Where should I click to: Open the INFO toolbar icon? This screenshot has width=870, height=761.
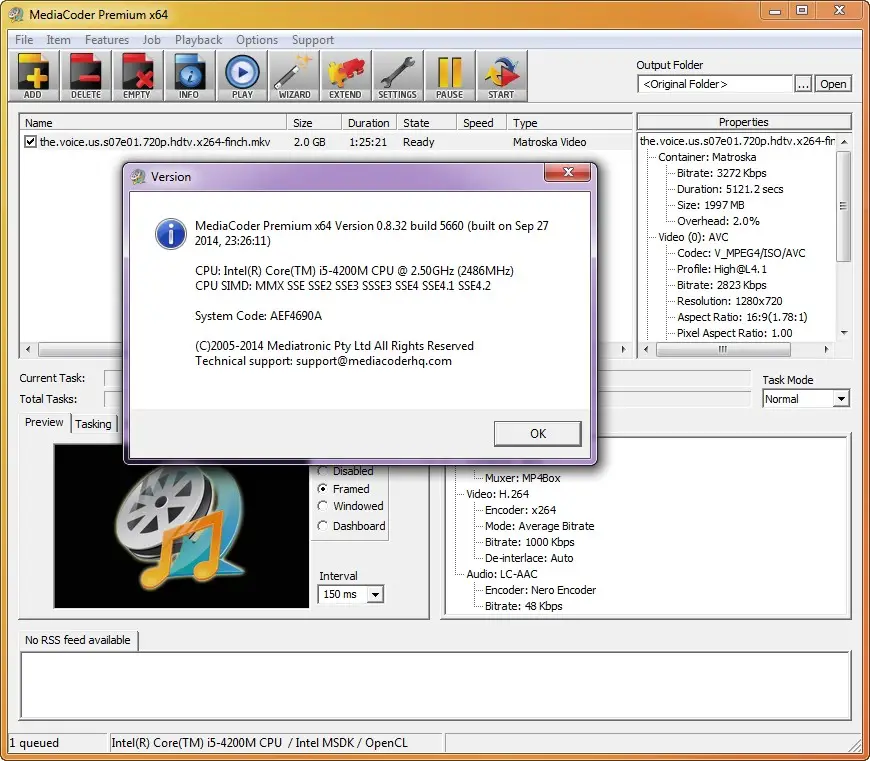coord(189,76)
